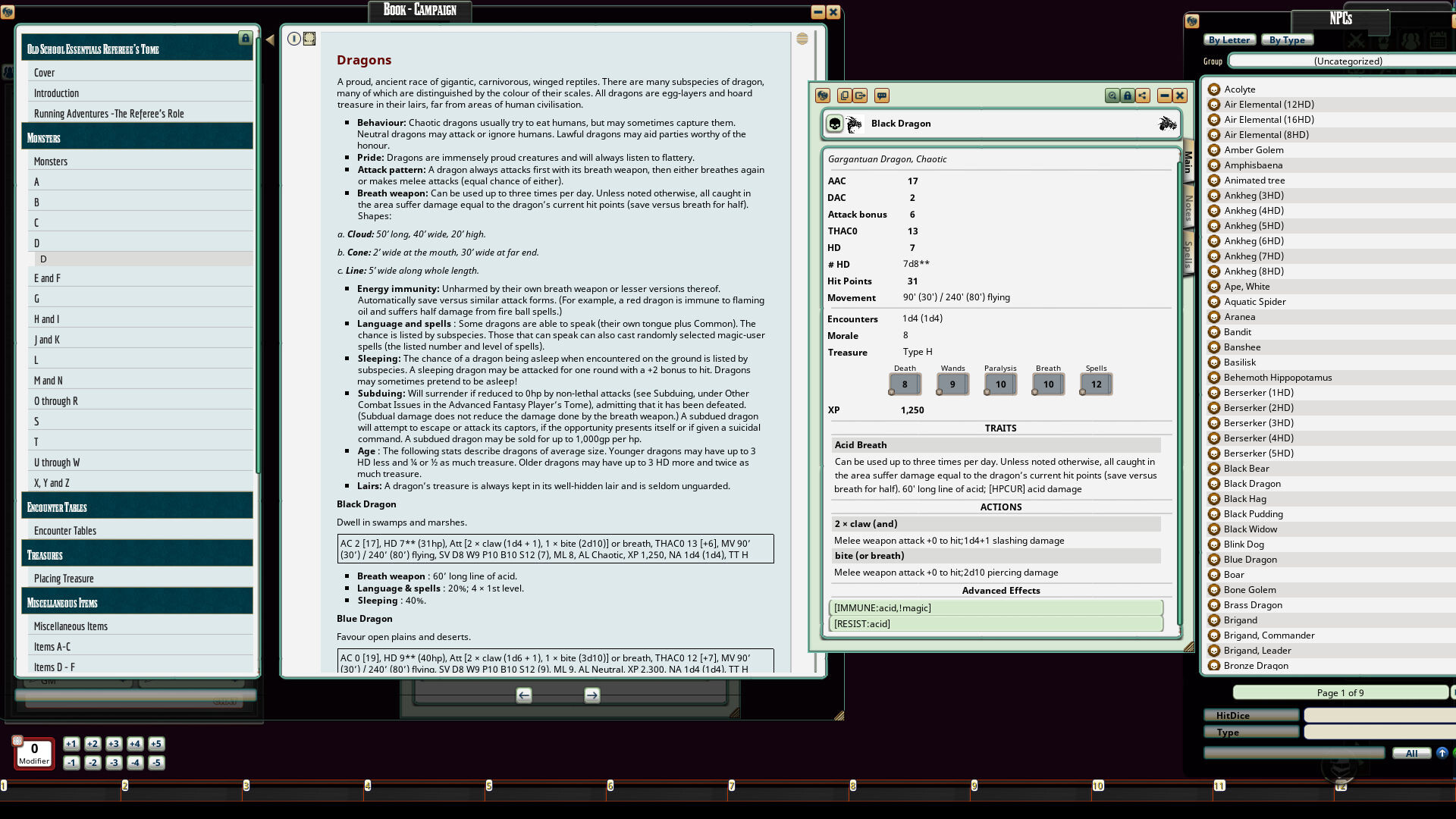Click the HitDice filter field
Image resolution: width=1456 pixels, height=819 pixels.
click(x=1379, y=715)
